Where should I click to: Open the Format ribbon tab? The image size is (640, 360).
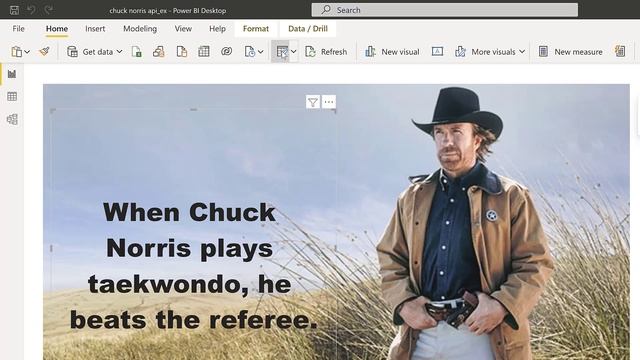[256, 29]
